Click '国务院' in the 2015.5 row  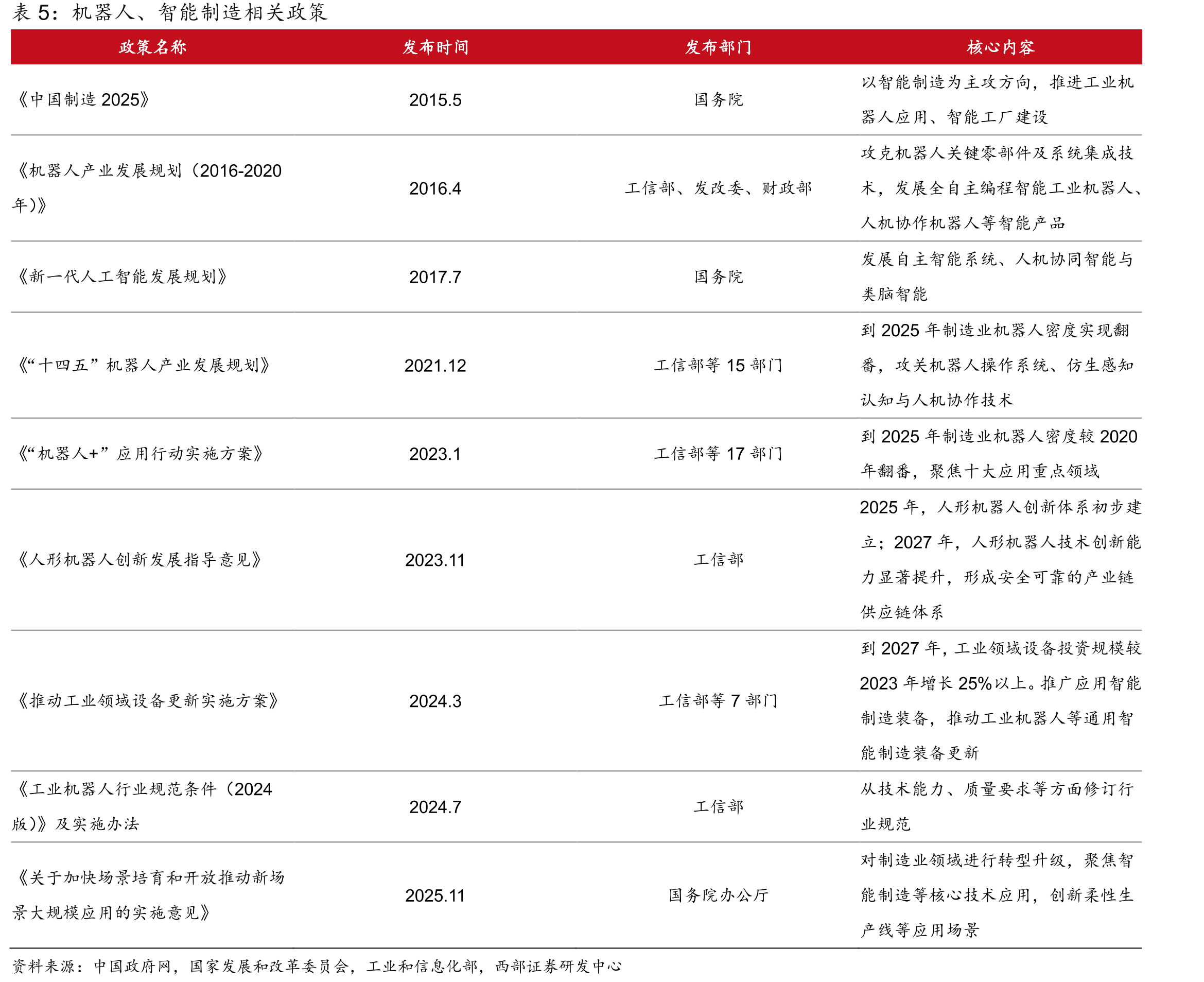coord(718,99)
